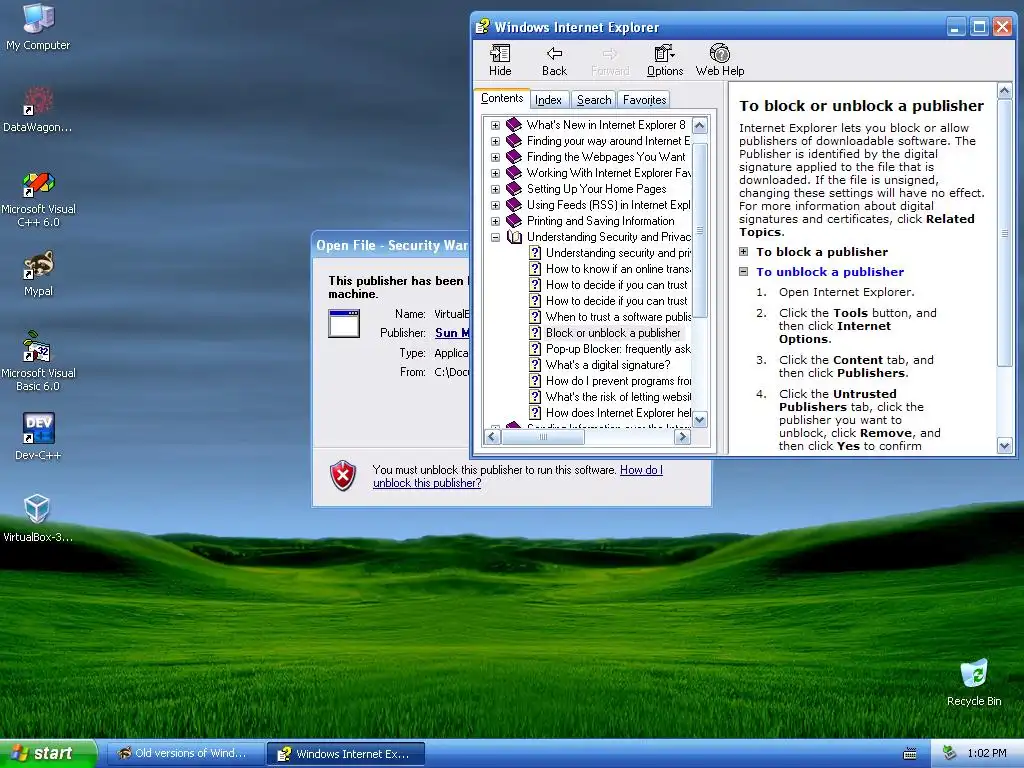Click book icon beside Printing and Saving Information
1024x768 pixels.
pos(514,221)
